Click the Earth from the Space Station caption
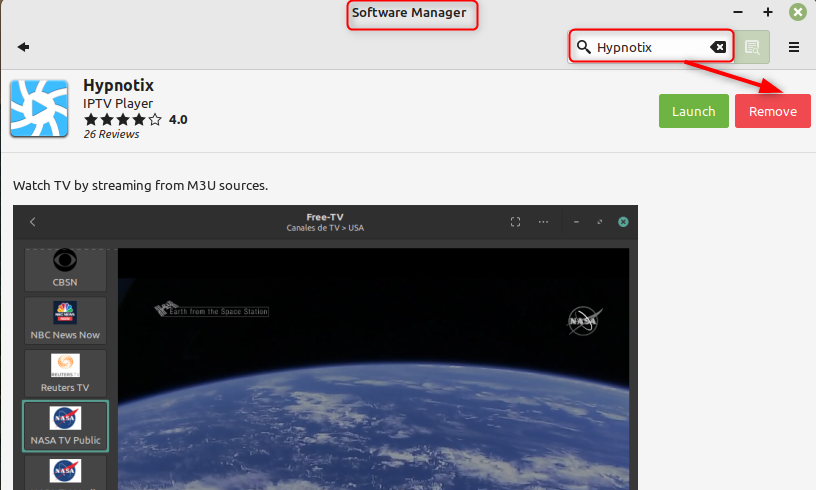Viewport: 816px width, 490px height. (213, 311)
